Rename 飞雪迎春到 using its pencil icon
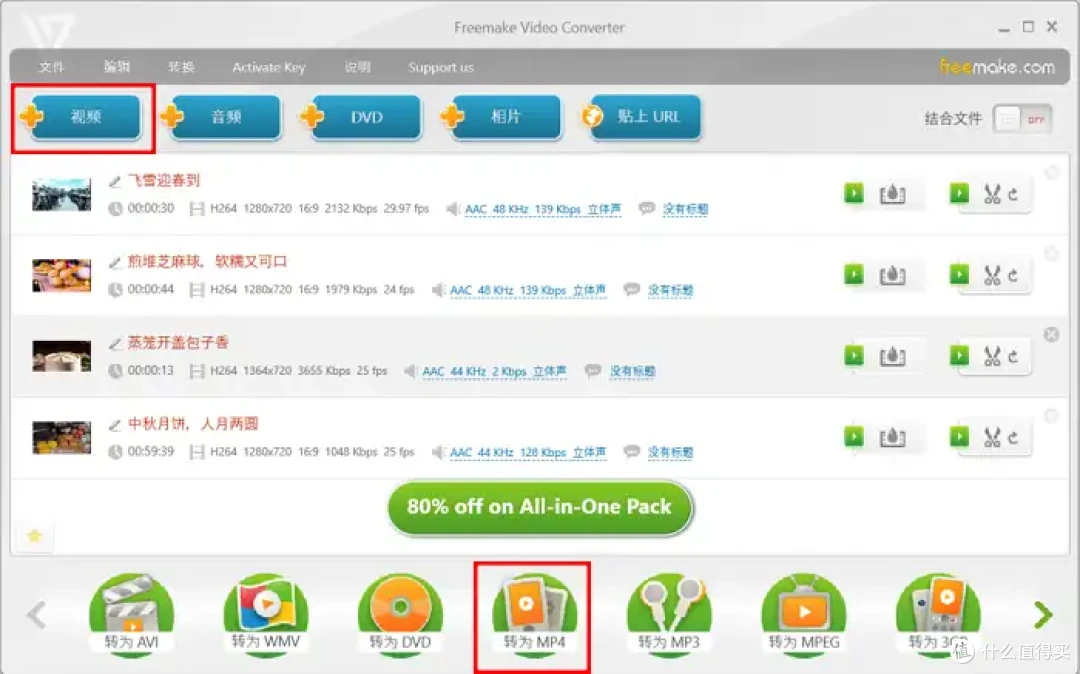This screenshot has width=1080, height=674. coord(115,182)
